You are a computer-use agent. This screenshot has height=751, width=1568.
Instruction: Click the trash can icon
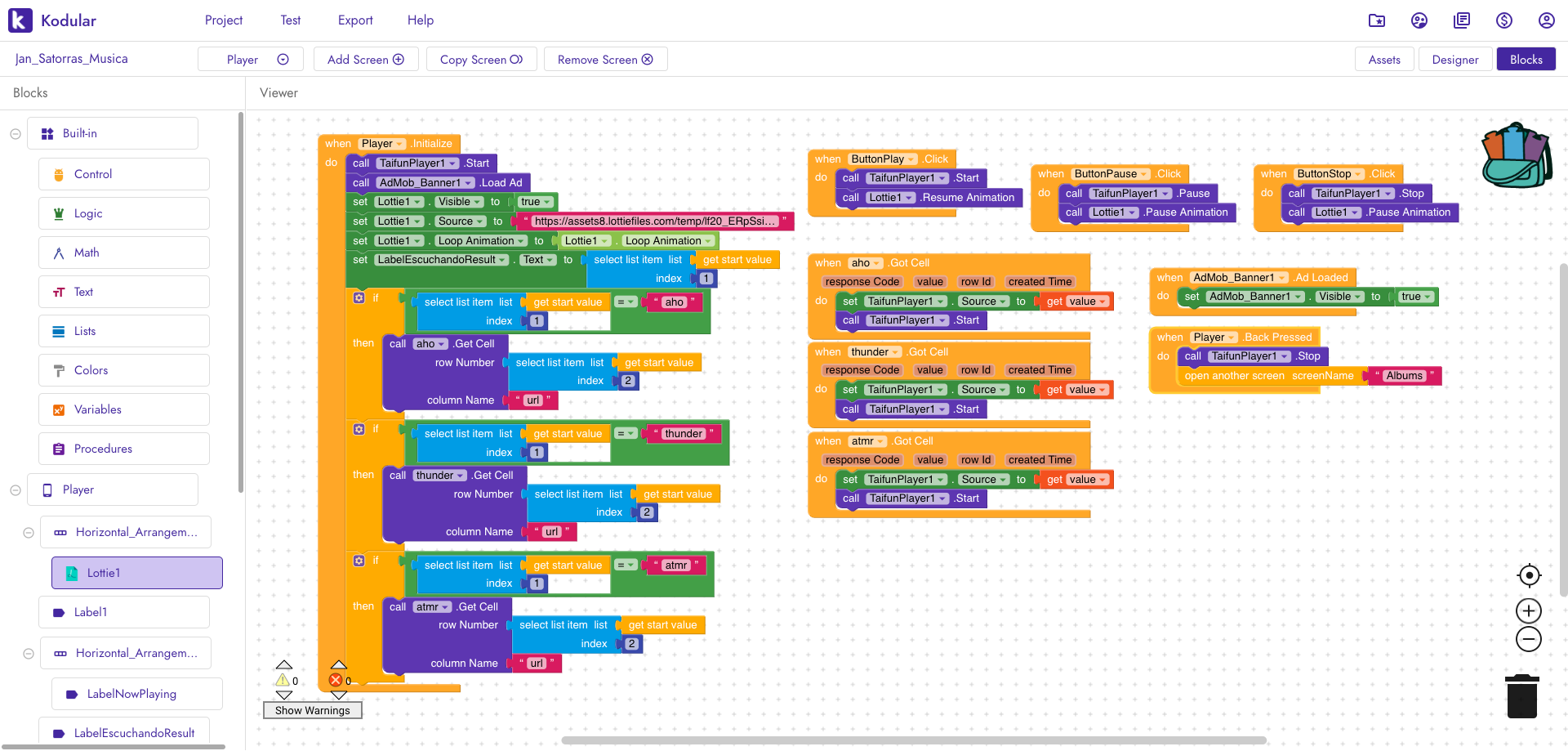click(x=1521, y=696)
